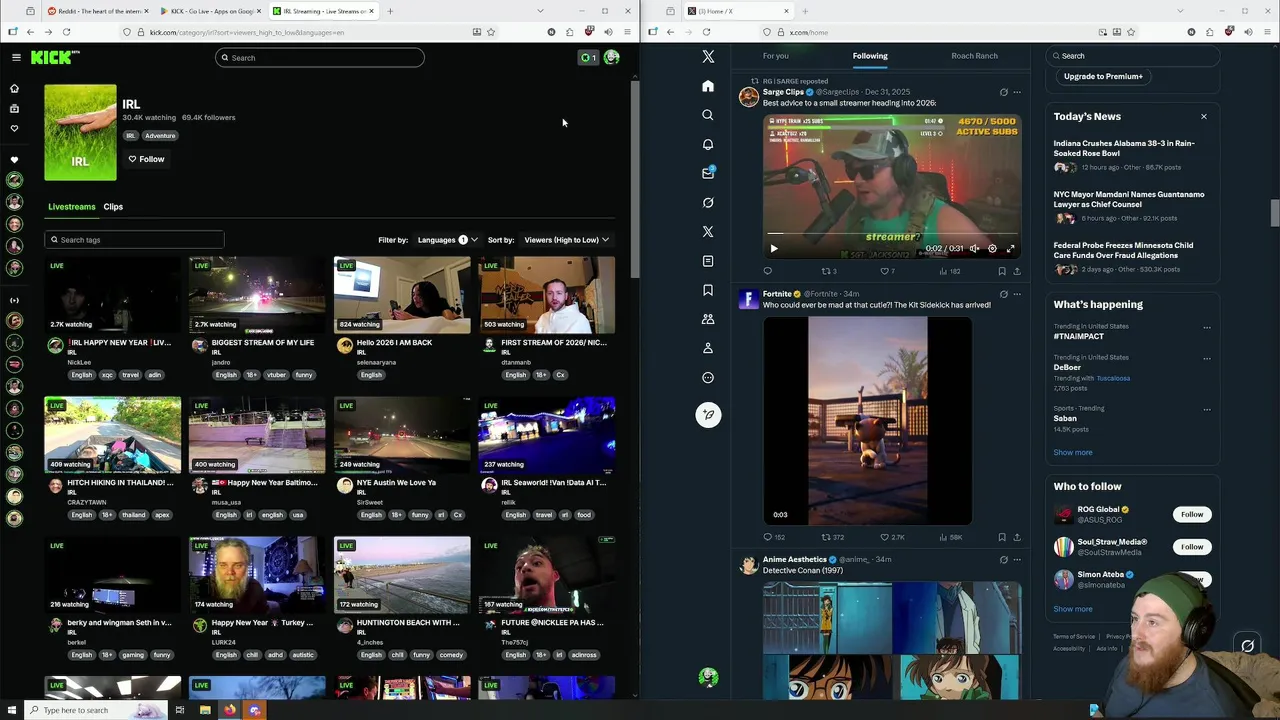The width and height of the screenshot is (1280, 720).
Task: Click the Kick search box
Action: coord(320,58)
